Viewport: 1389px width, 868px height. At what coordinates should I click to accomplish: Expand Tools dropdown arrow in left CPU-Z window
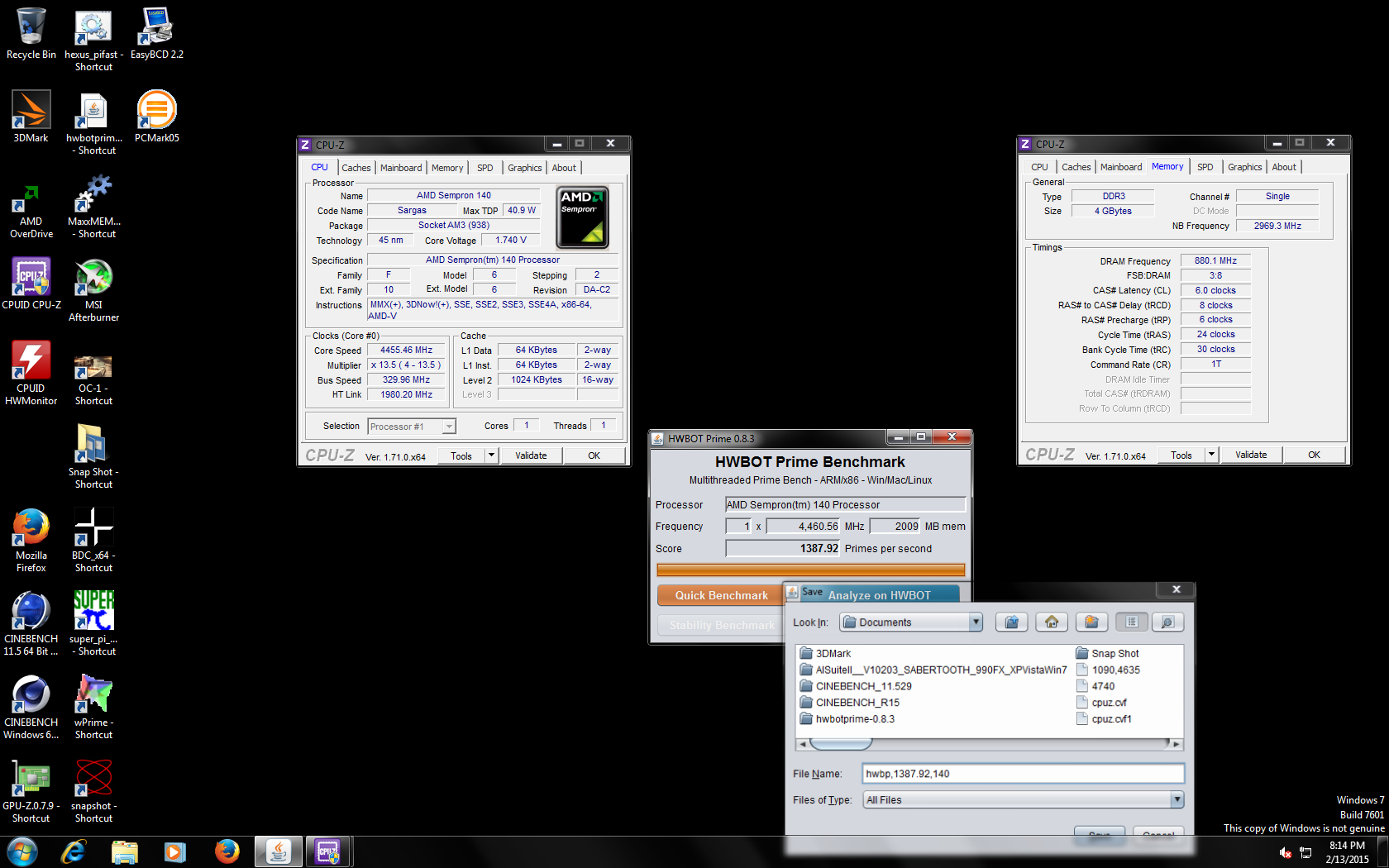(491, 455)
